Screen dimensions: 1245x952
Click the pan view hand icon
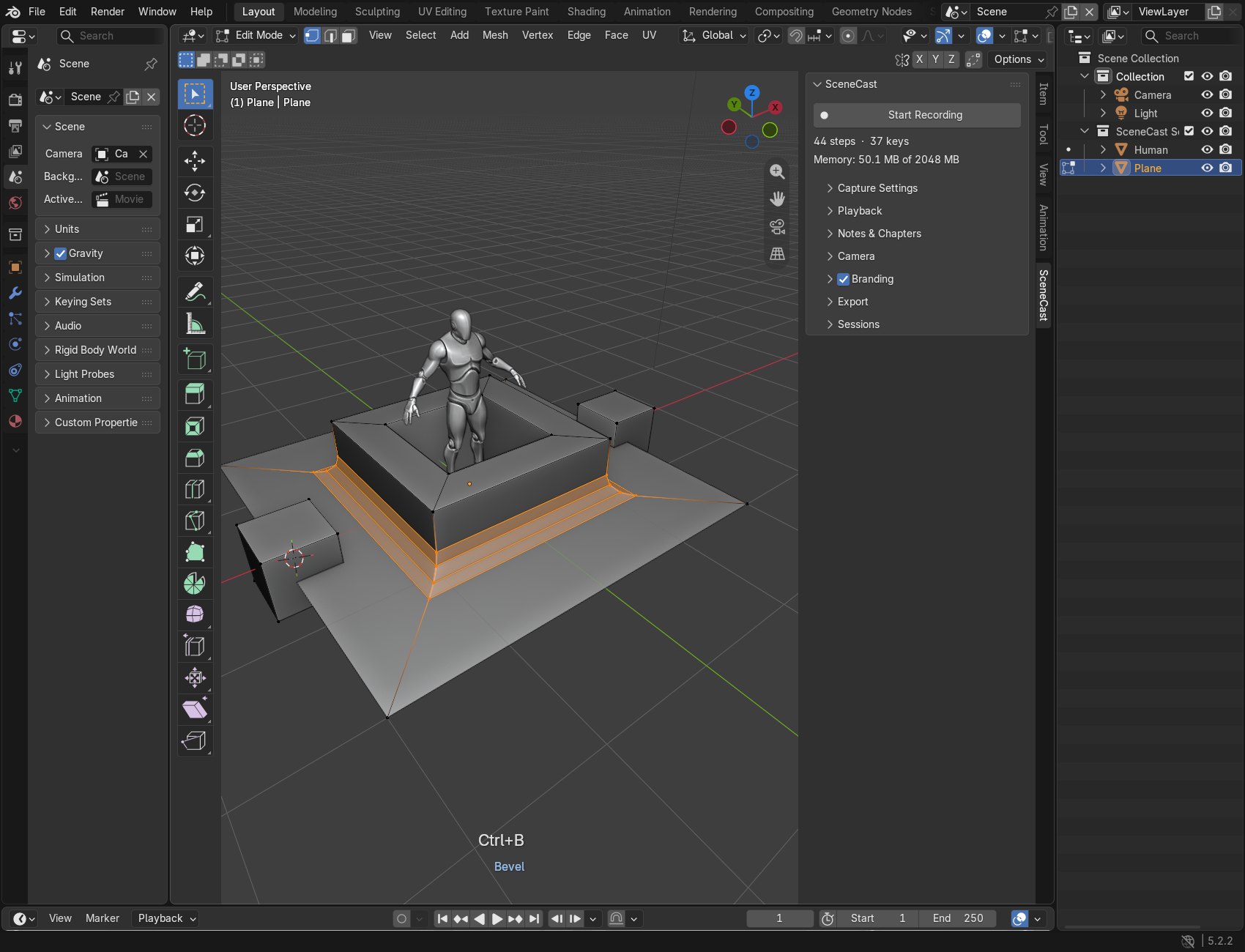pyautogui.click(x=777, y=198)
